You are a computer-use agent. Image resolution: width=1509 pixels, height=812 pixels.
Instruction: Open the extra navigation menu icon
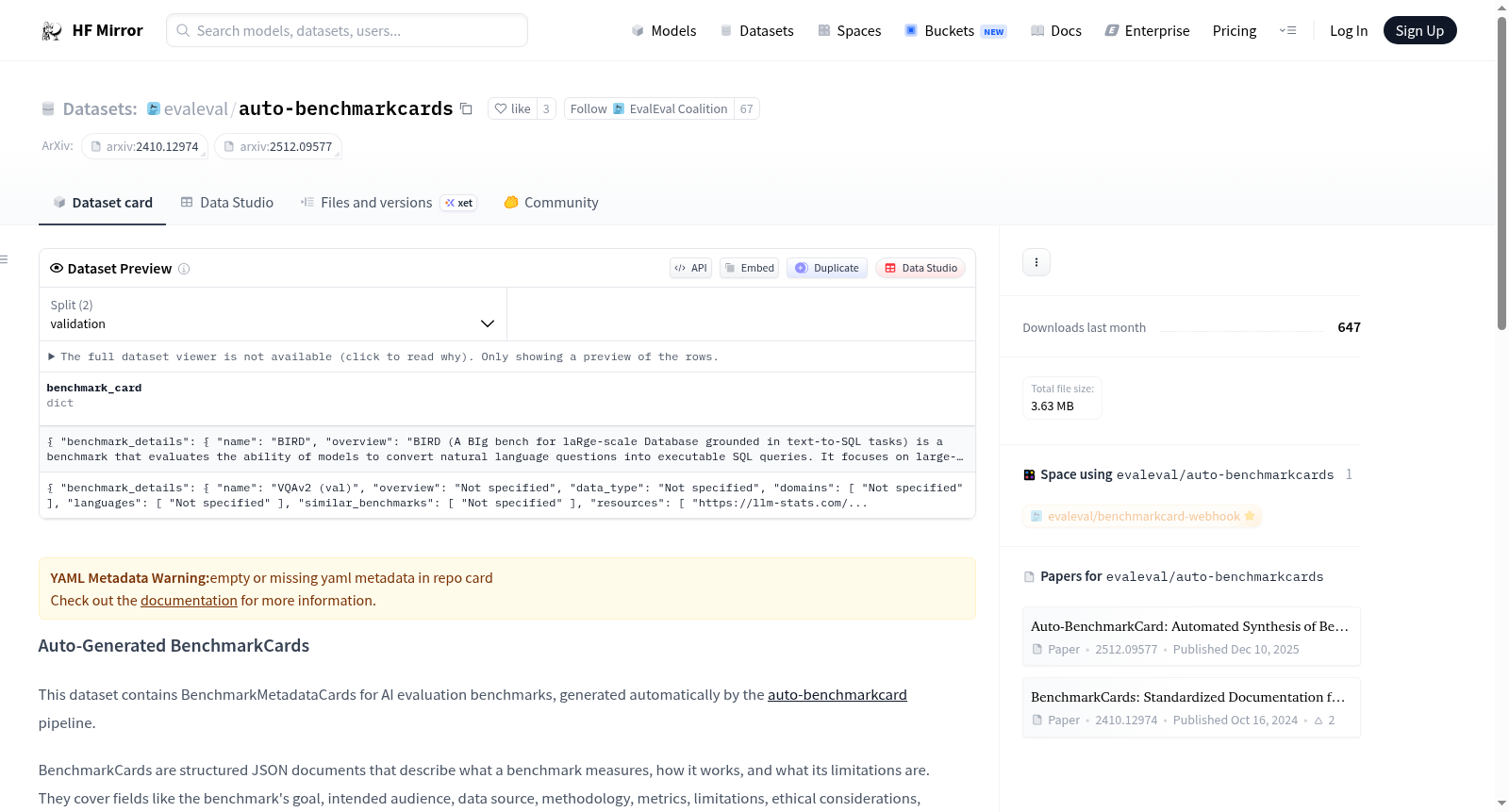(1287, 31)
